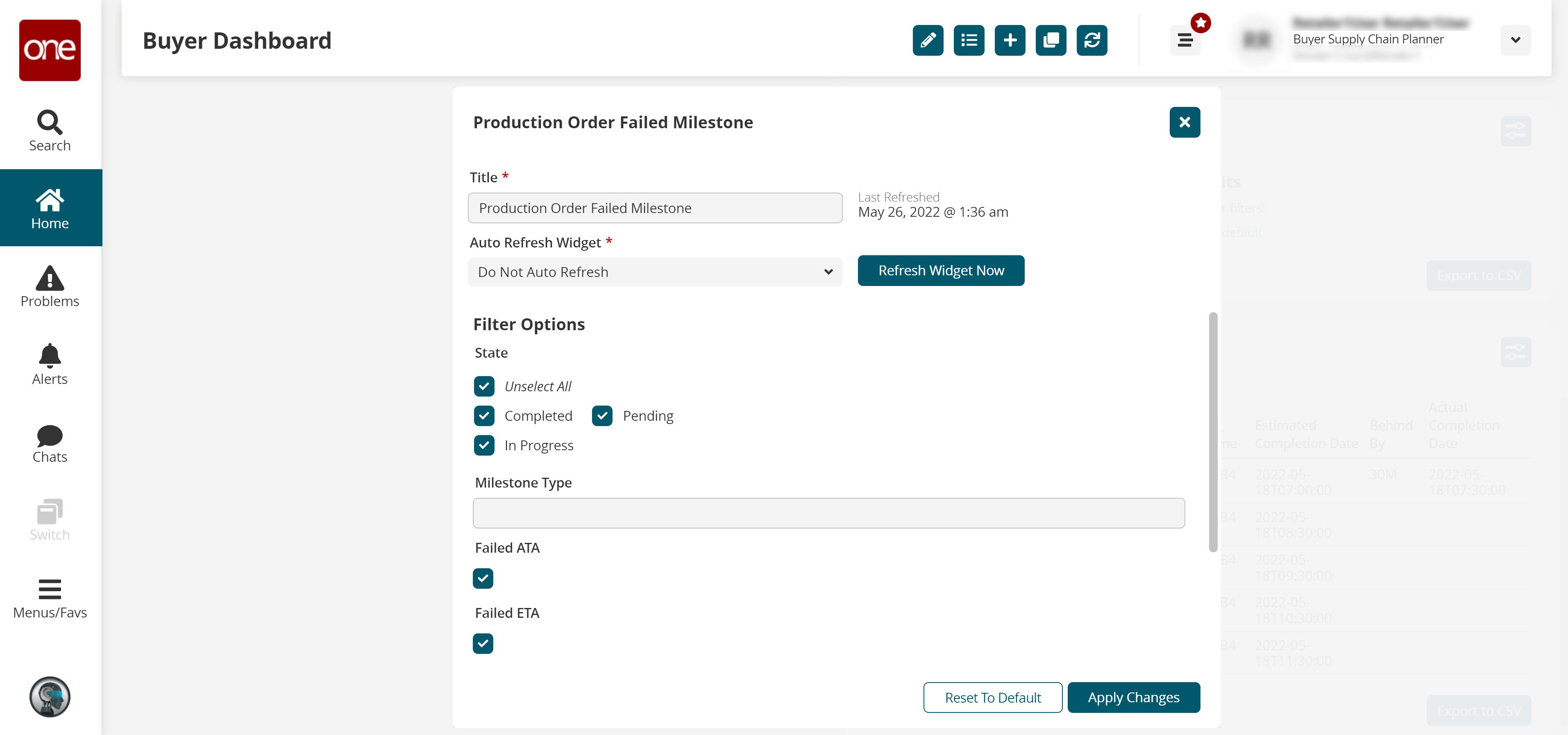Open the Alerts bell in sidebar

pyautogui.click(x=50, y=364)
